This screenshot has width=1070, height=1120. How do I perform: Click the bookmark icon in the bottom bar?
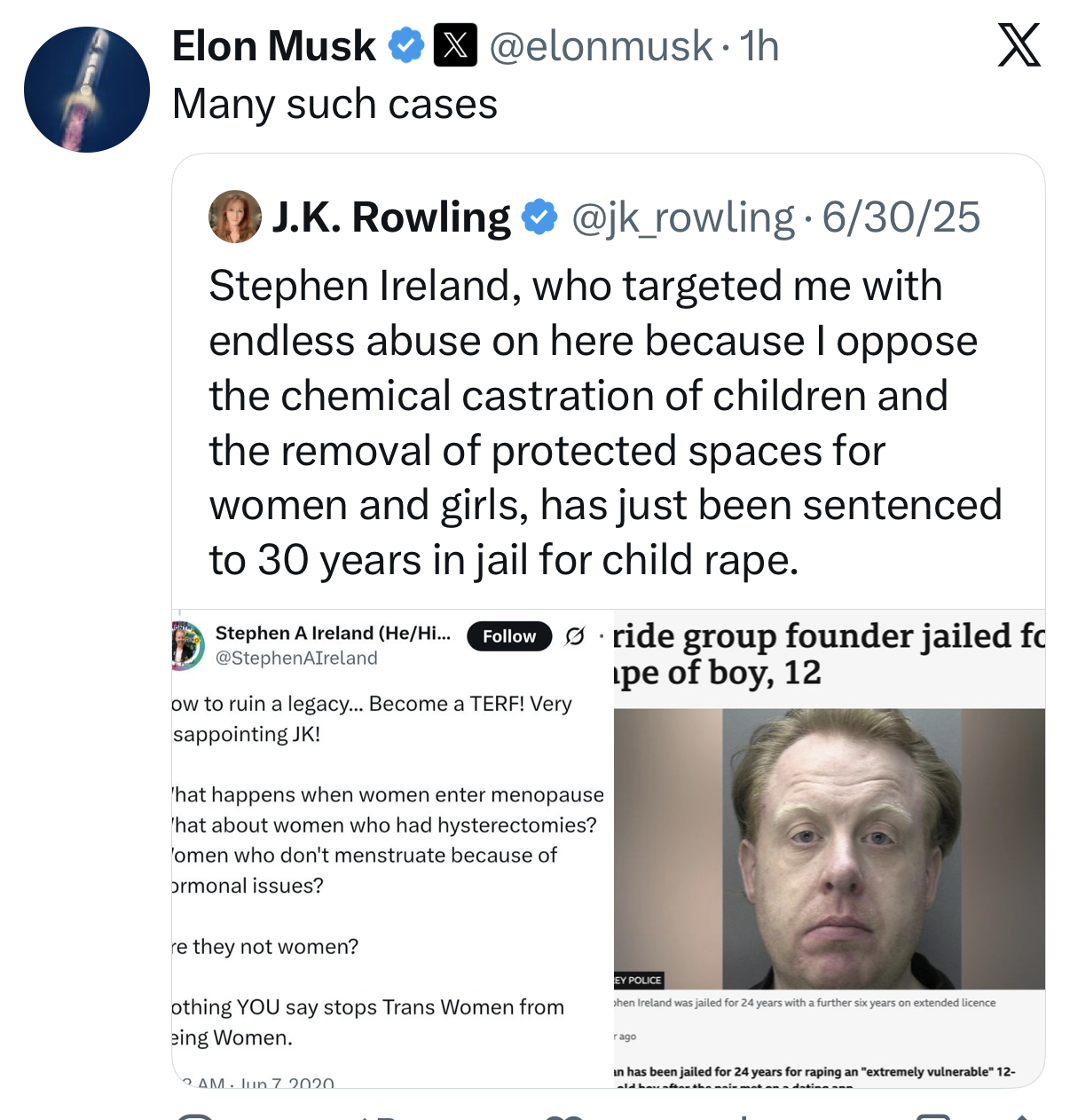[930, 1115]
